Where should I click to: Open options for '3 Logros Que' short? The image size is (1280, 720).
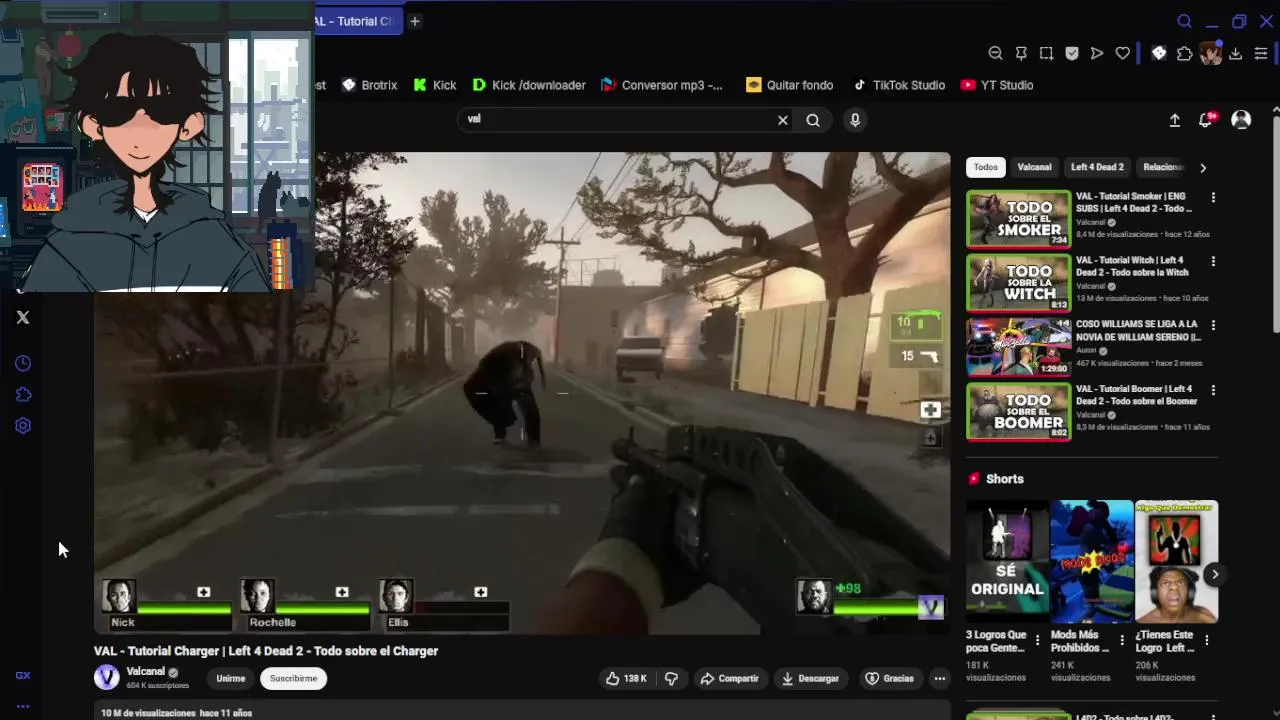click(x=1037, y=640)
